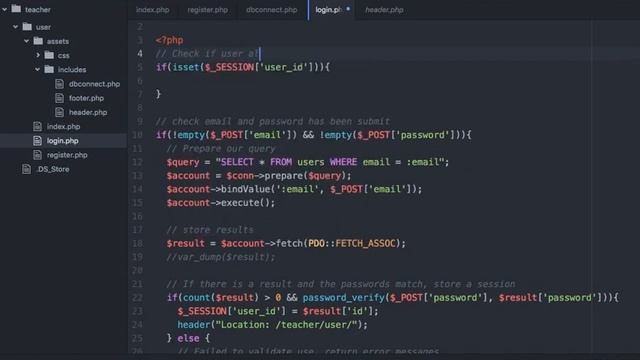640x360 pixels.
Task: Click the '//var_dump($result);' comment
Action: pyautogui.click(x=221, y=257)
